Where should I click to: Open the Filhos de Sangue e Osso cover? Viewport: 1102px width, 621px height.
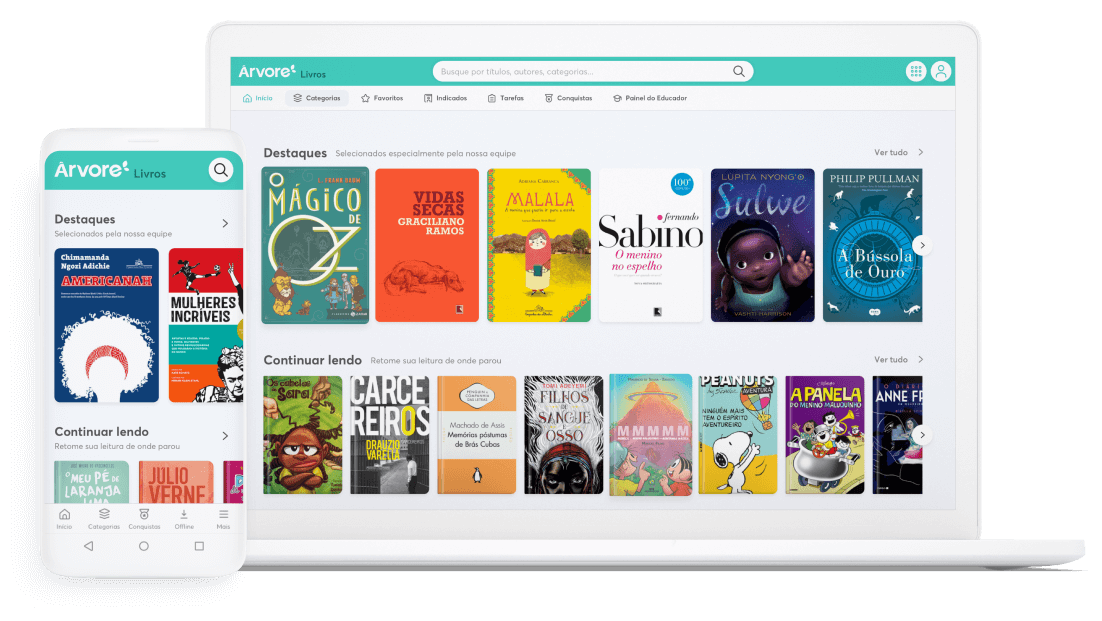564,435
